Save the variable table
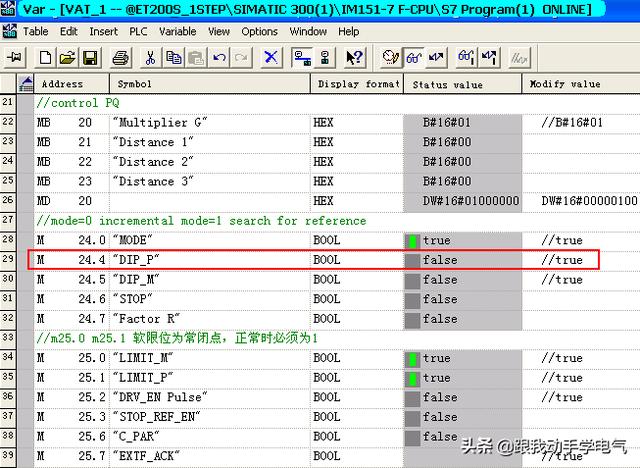 point(90,58)
